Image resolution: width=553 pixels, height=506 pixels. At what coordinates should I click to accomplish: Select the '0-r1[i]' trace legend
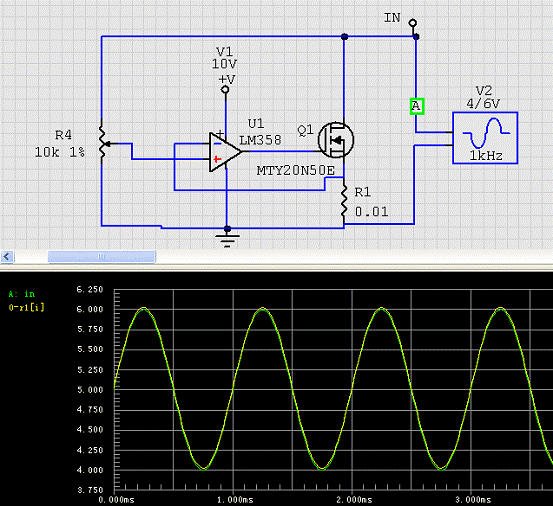(x=26, y=307)
